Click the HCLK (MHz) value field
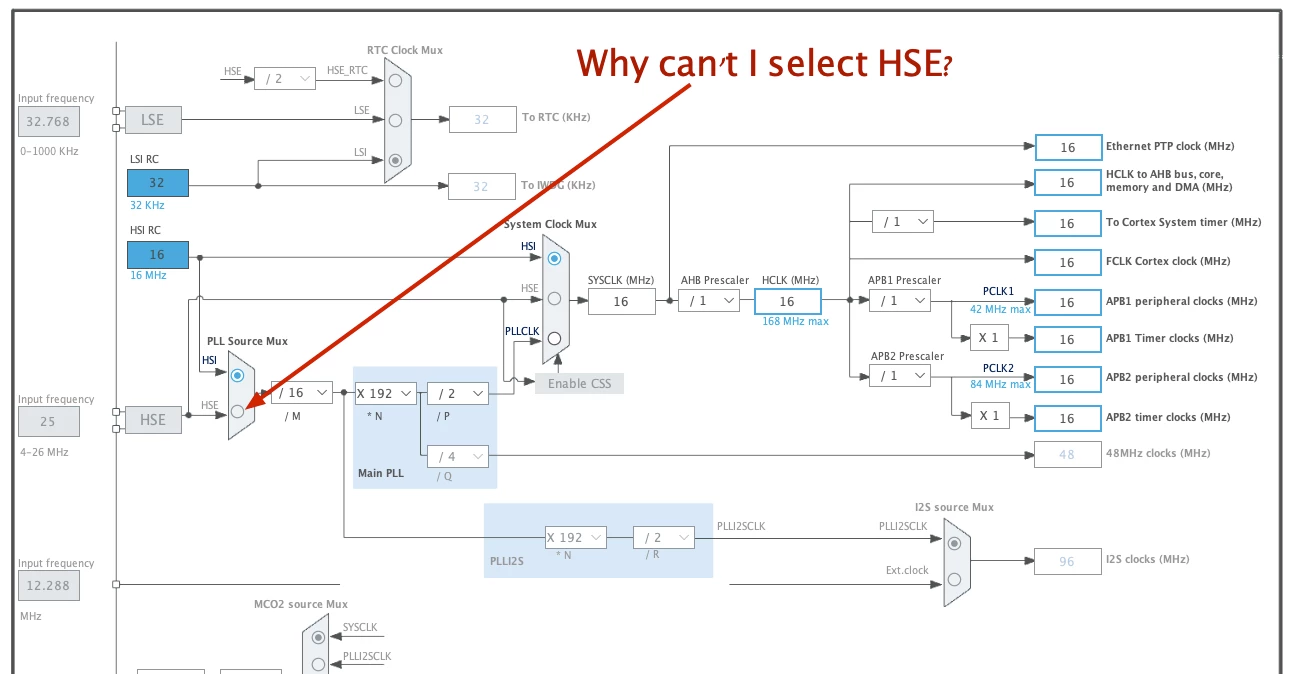Viewport: 1289px width, 674px height. click(x=788, y=301)
